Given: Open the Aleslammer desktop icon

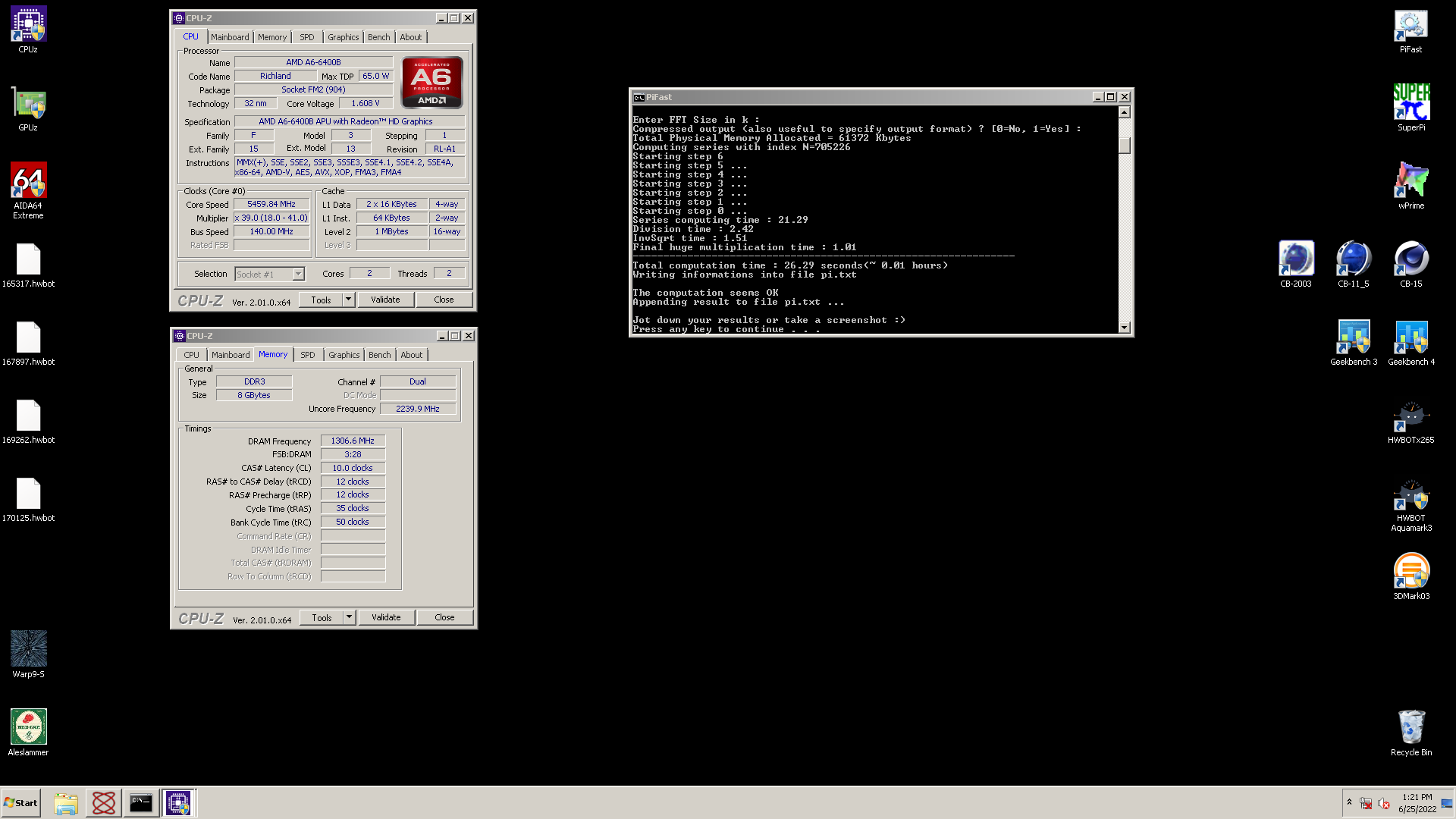Looking at the screenshot, I should (x=28, y=732).
